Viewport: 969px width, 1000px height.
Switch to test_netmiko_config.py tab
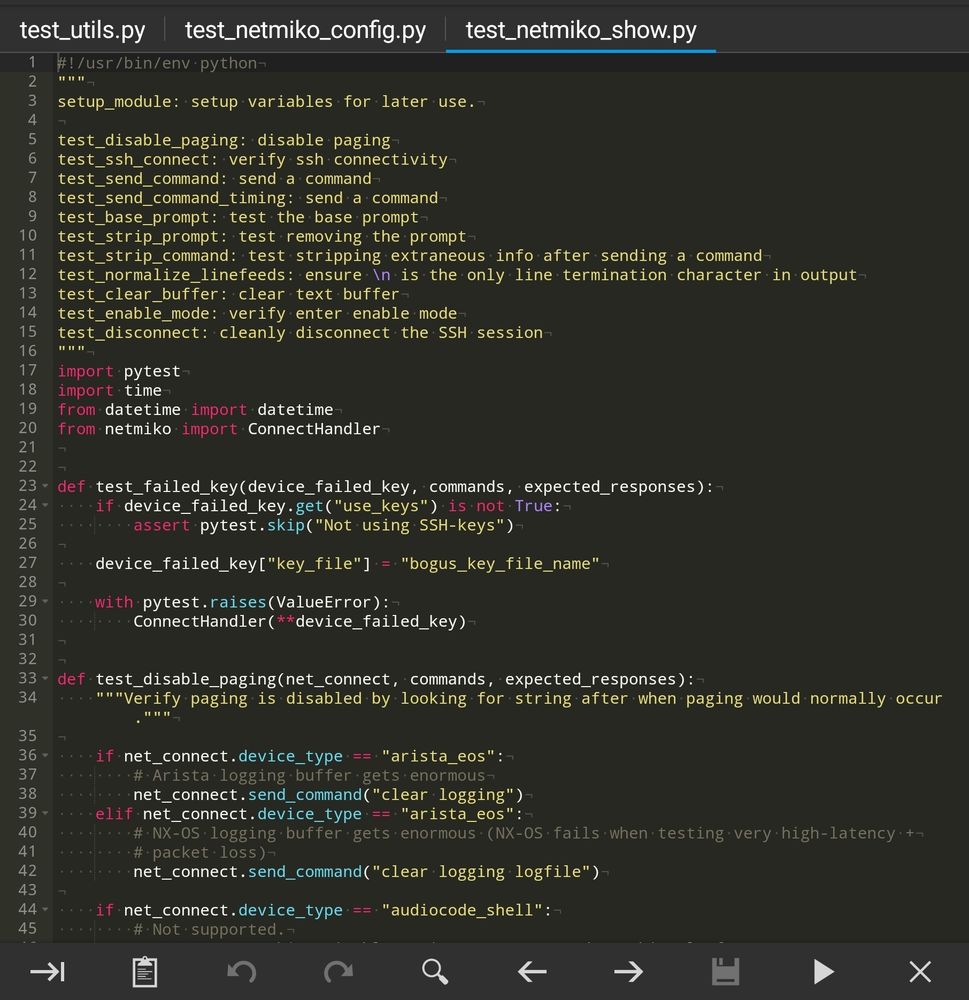pos(305,30)
